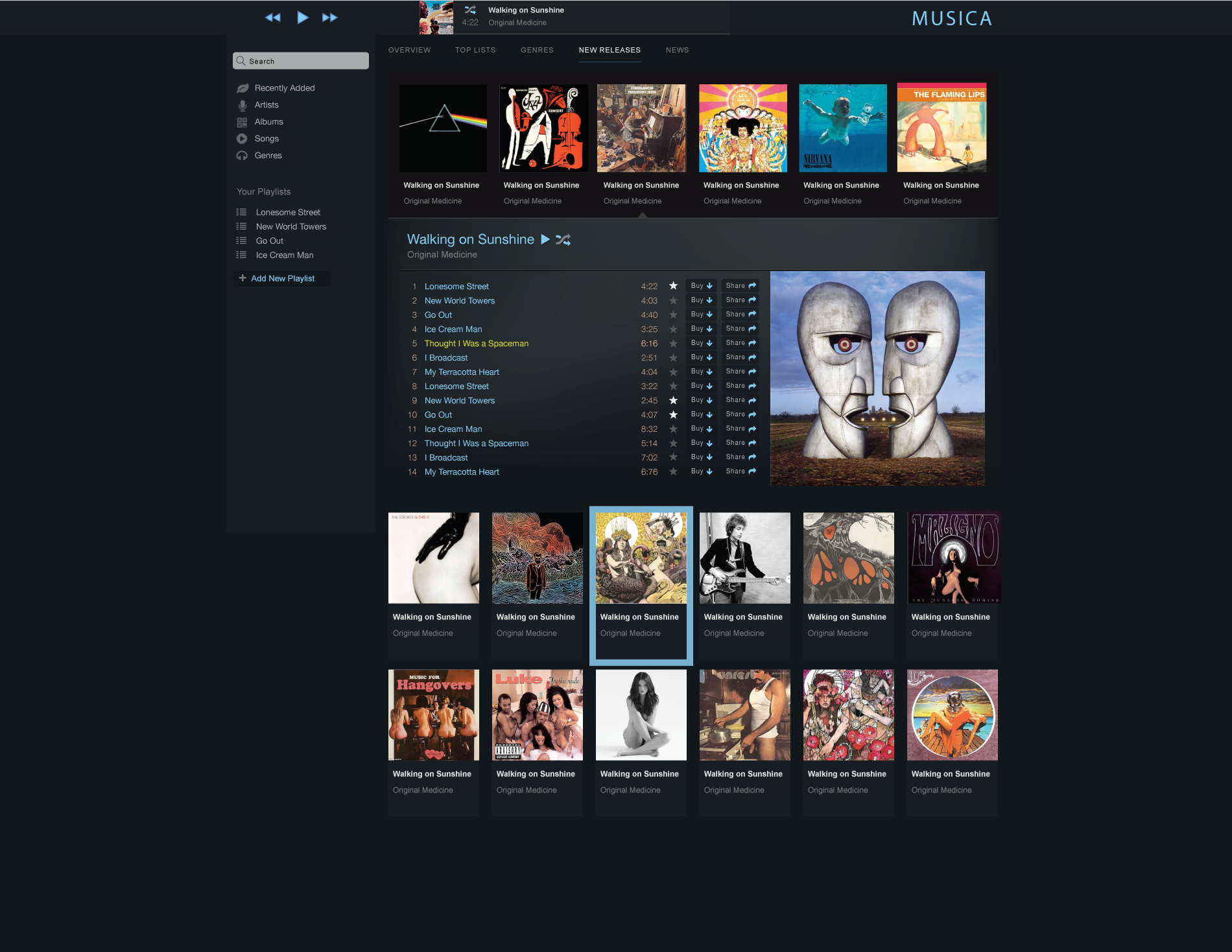Switch to the Overview tab

coord(409,50)
